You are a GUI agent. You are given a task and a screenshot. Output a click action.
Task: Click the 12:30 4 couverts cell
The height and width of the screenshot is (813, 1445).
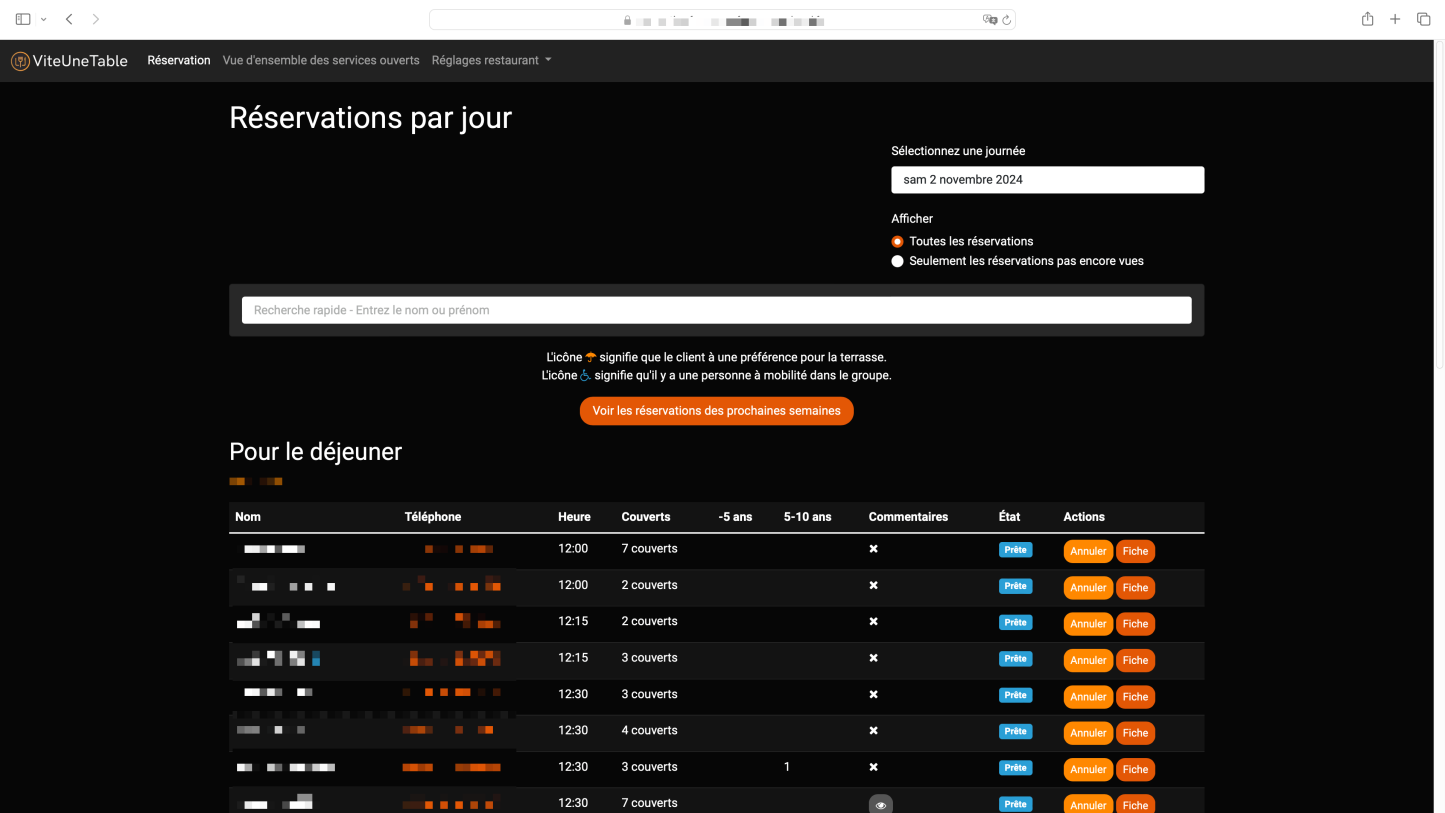click(x=649, y=730)
